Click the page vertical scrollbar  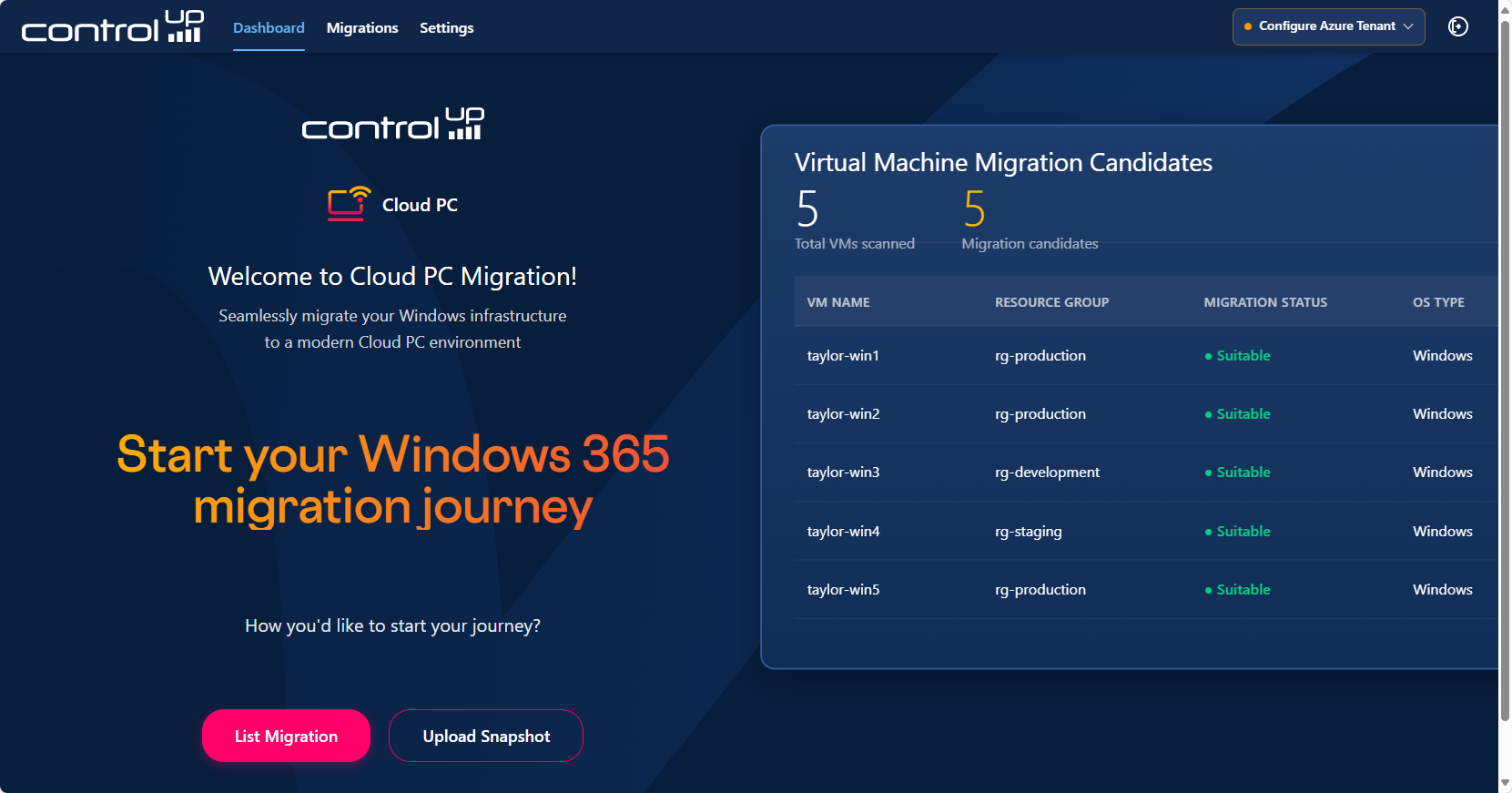tap(1505, 364)
